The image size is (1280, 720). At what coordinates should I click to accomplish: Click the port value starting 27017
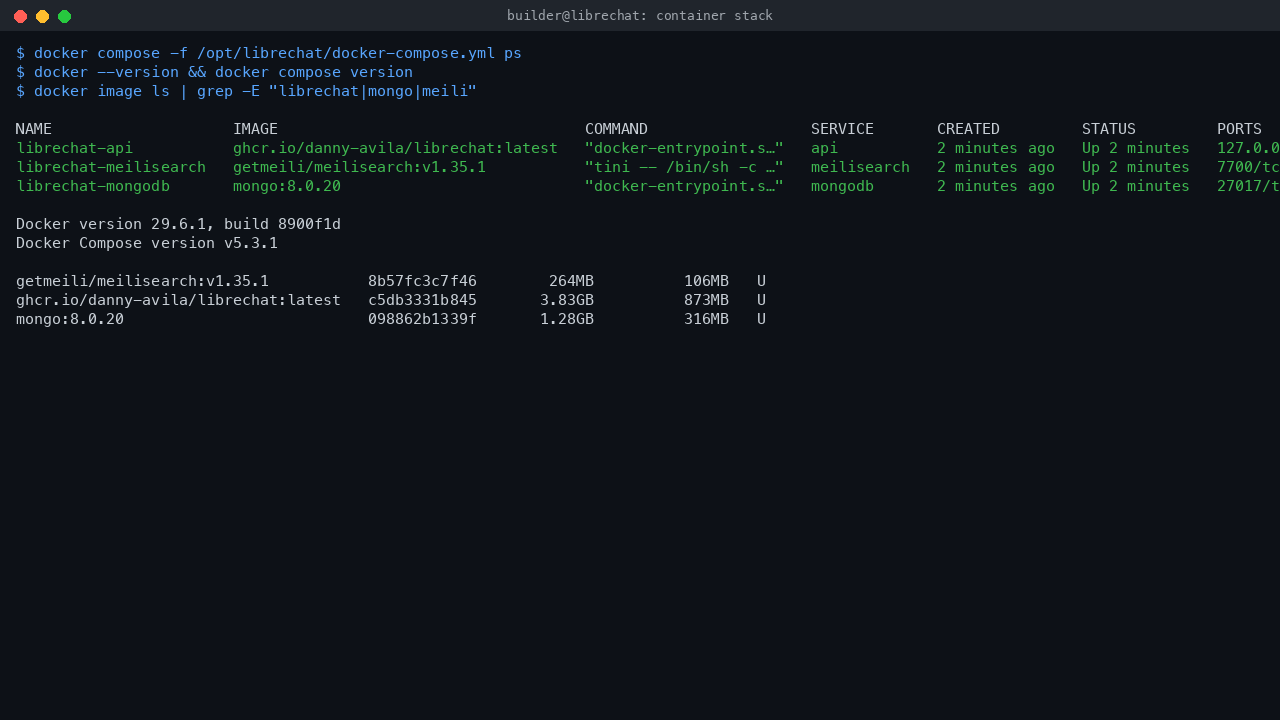(x=1248, y=186)
